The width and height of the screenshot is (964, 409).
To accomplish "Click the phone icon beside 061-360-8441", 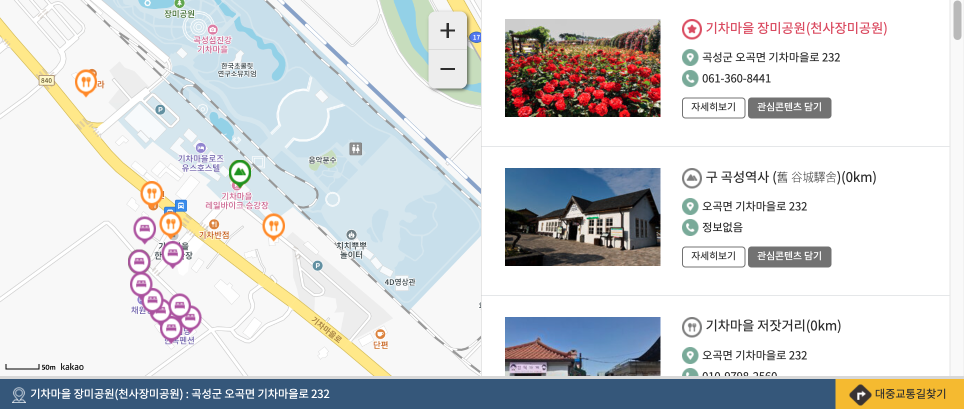I will pos(690,79).
